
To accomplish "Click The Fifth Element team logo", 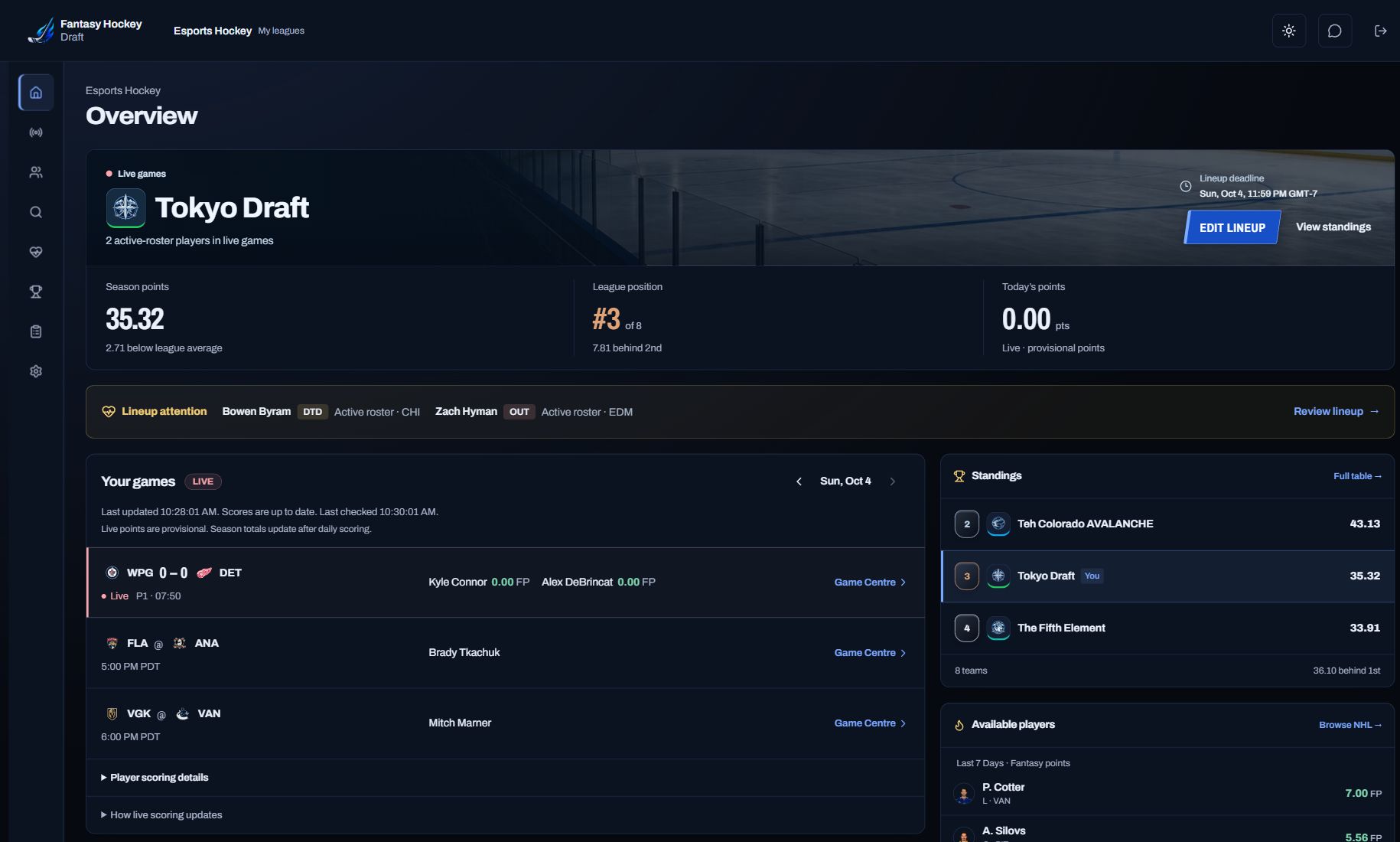I will 998,628.
